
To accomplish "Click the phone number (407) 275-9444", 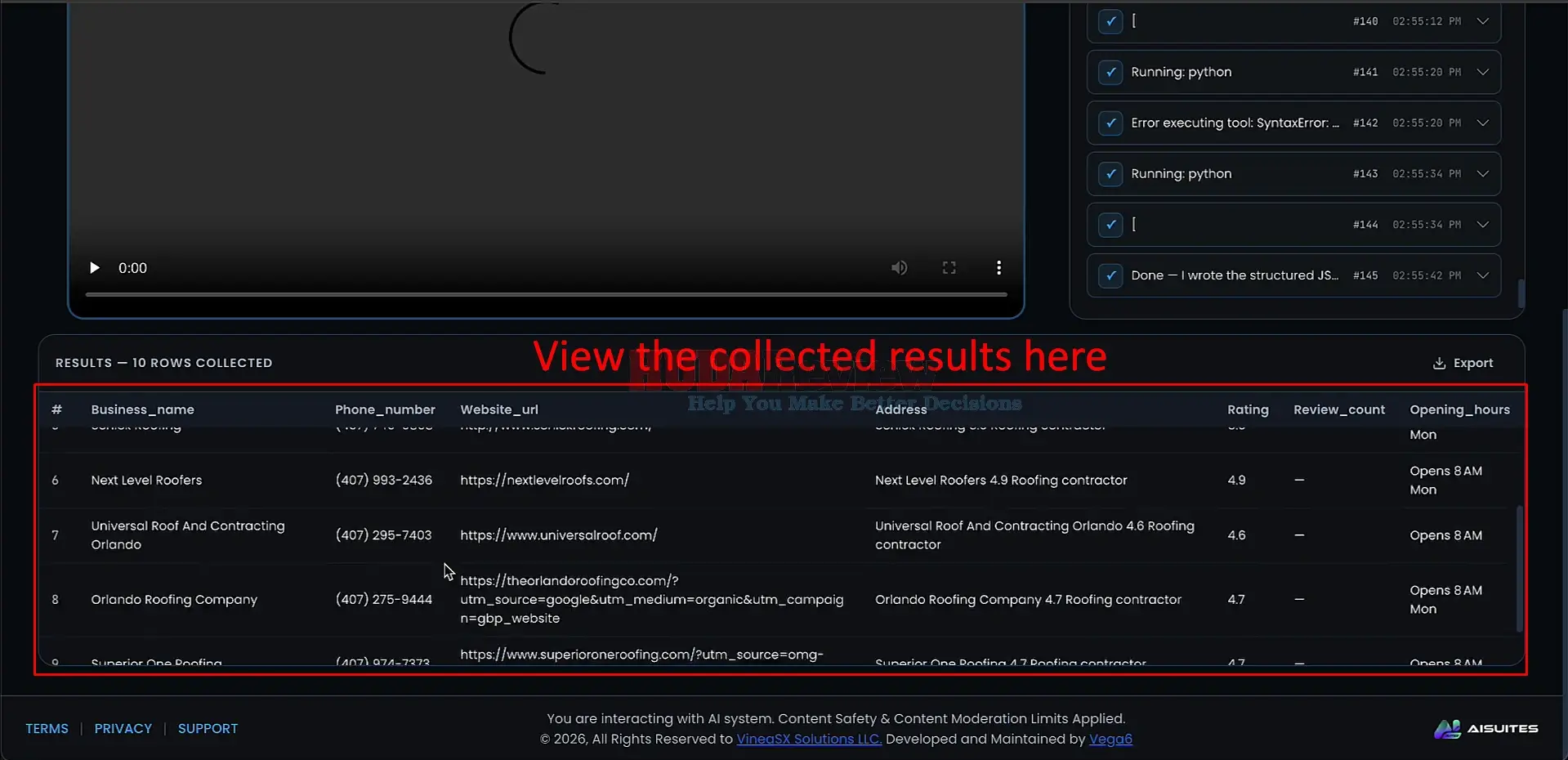I will 383,600.
